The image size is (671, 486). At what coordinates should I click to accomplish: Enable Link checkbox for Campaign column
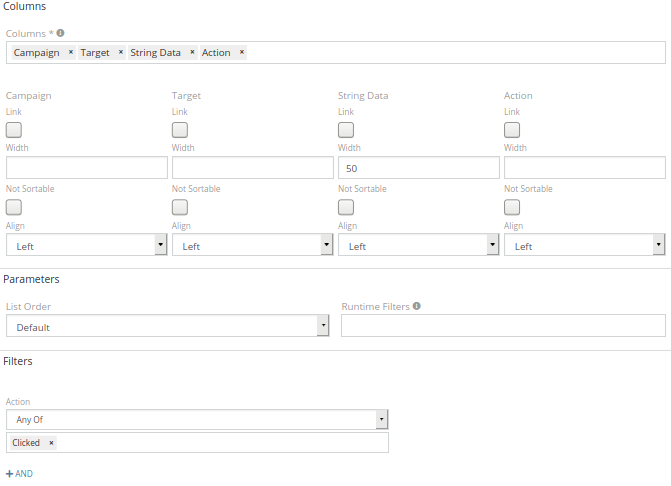[x=14, y=130]
